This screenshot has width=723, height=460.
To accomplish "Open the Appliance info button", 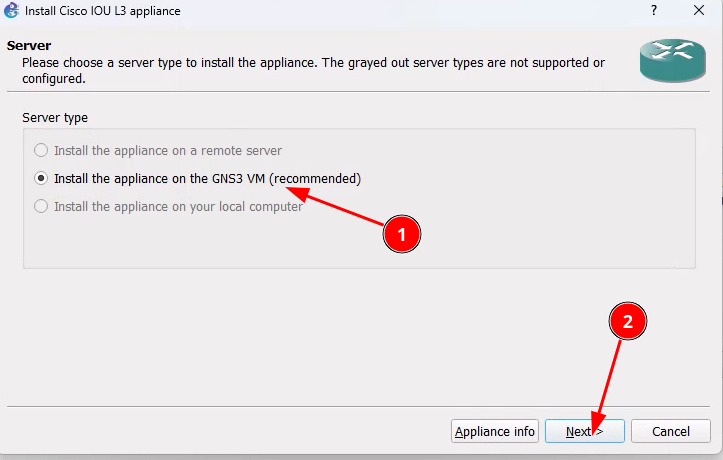I will (495, 432).
